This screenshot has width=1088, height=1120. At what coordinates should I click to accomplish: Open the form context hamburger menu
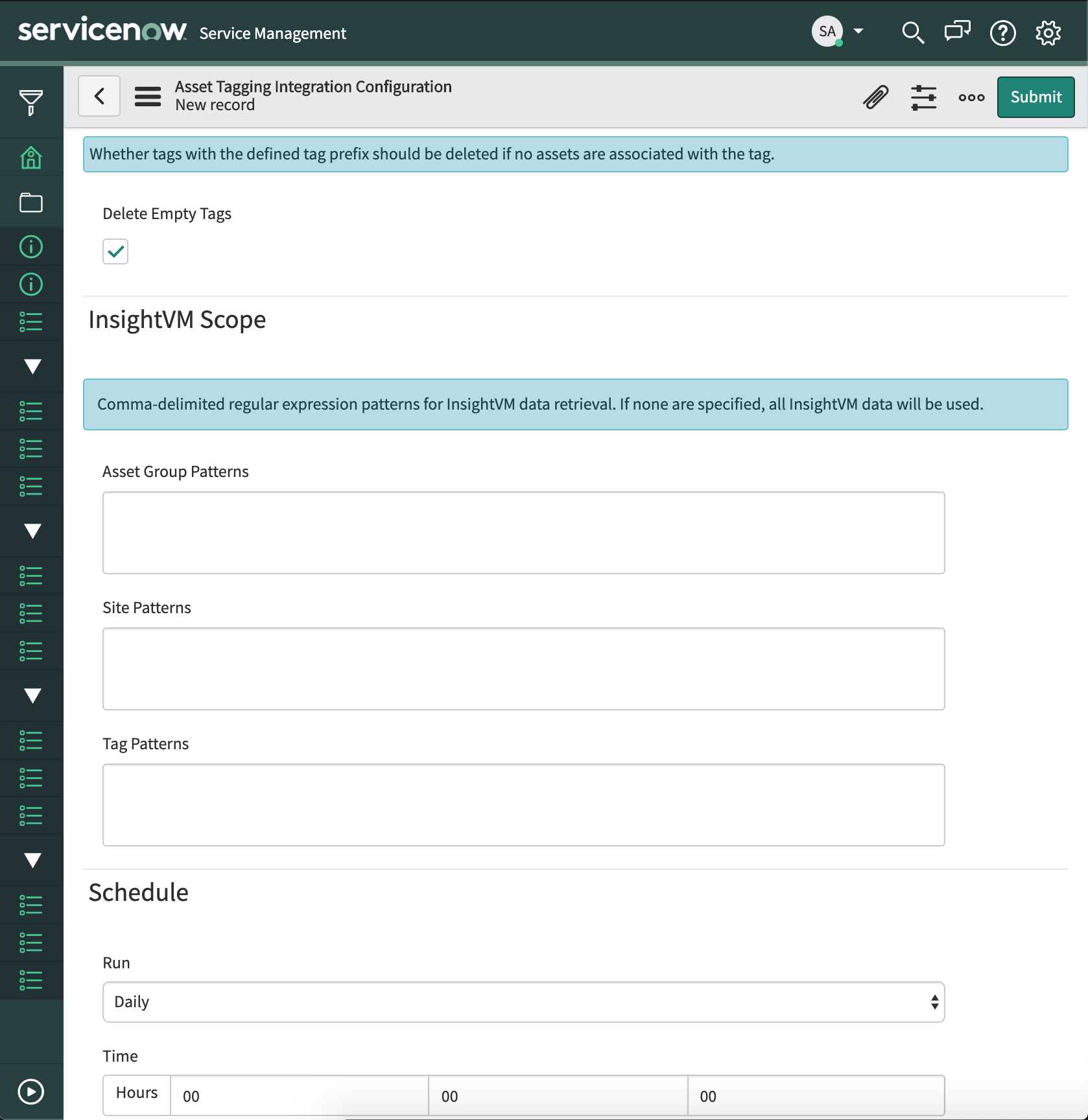pos(148,97)
